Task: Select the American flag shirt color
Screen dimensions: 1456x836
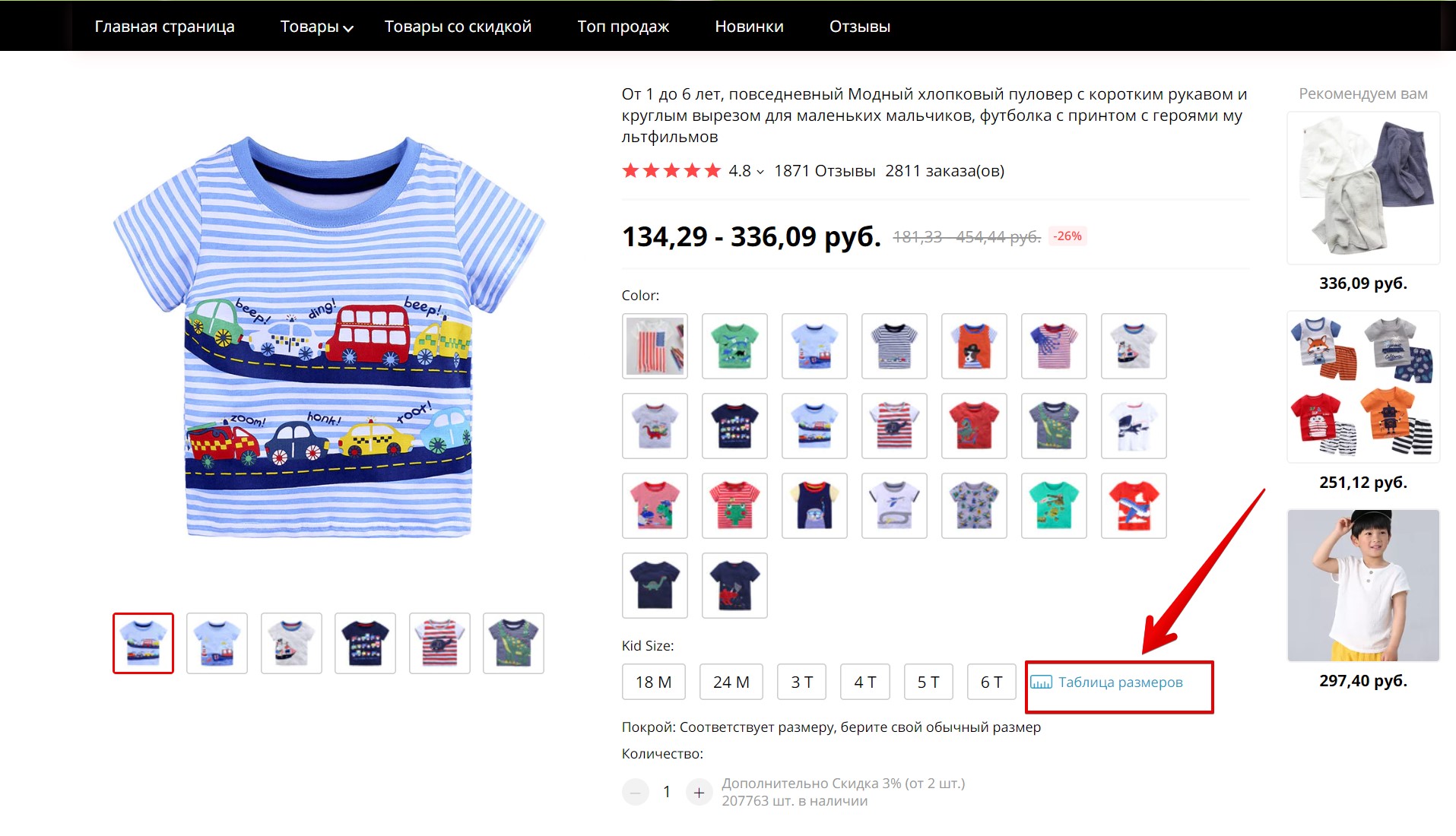Action: [x=655, y=347]
